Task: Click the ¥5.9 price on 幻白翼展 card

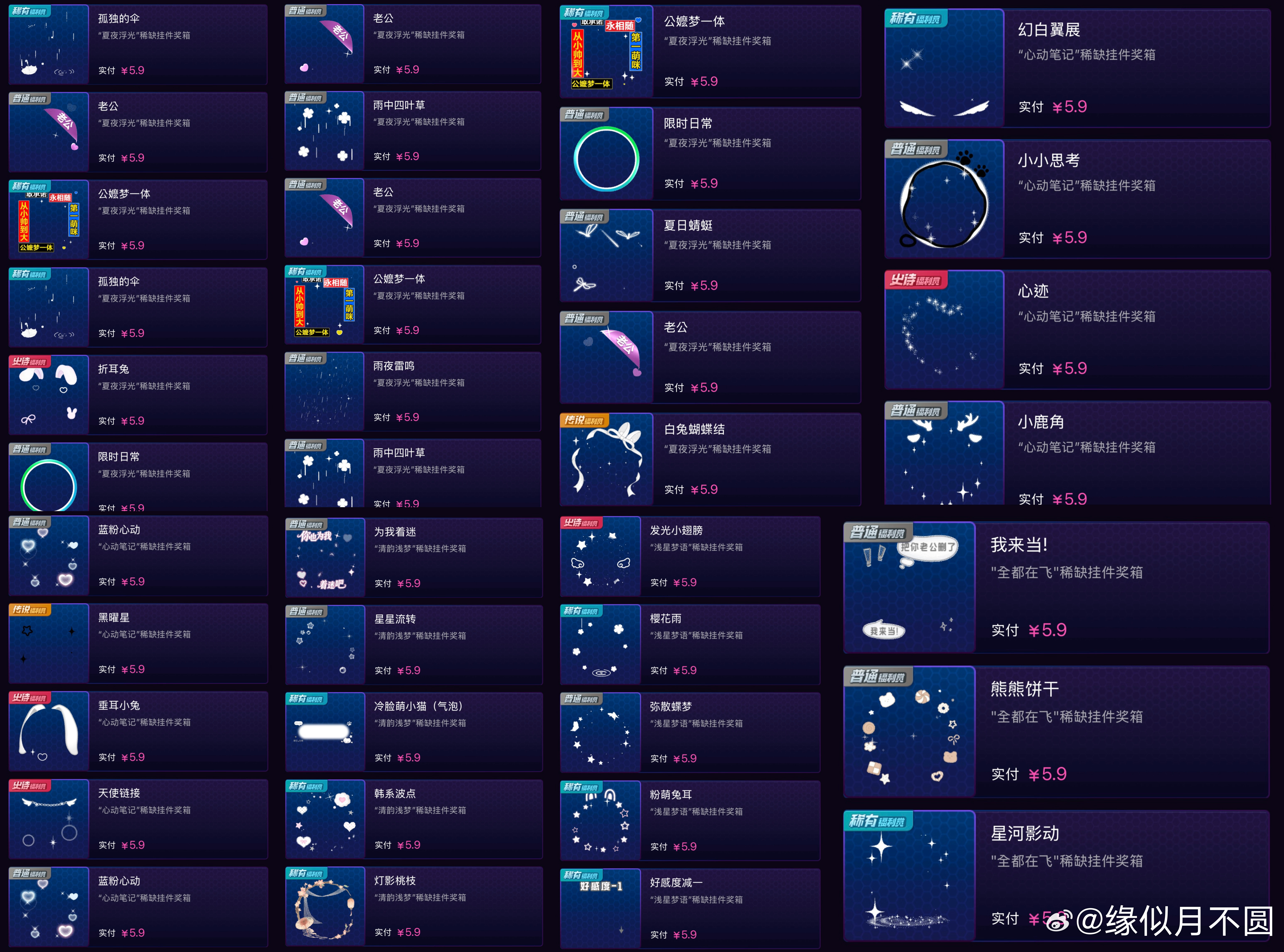Action: (1070, 107)
